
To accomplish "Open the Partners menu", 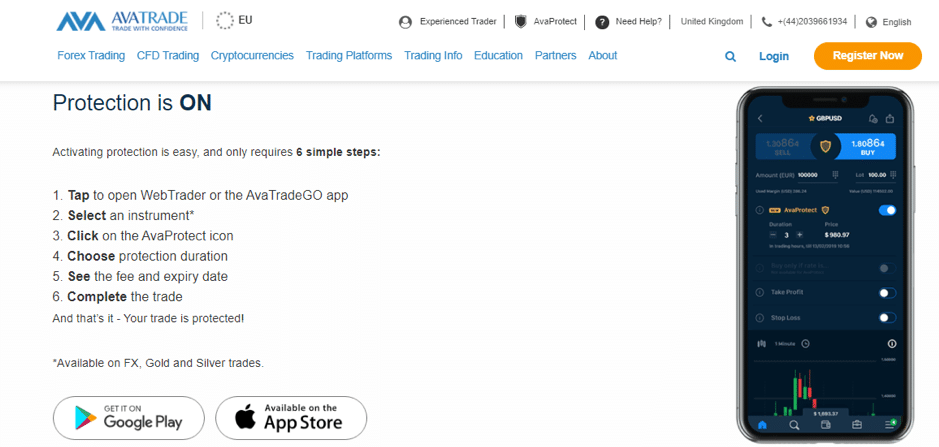I will pyautogui.click(x=556, y=56).
